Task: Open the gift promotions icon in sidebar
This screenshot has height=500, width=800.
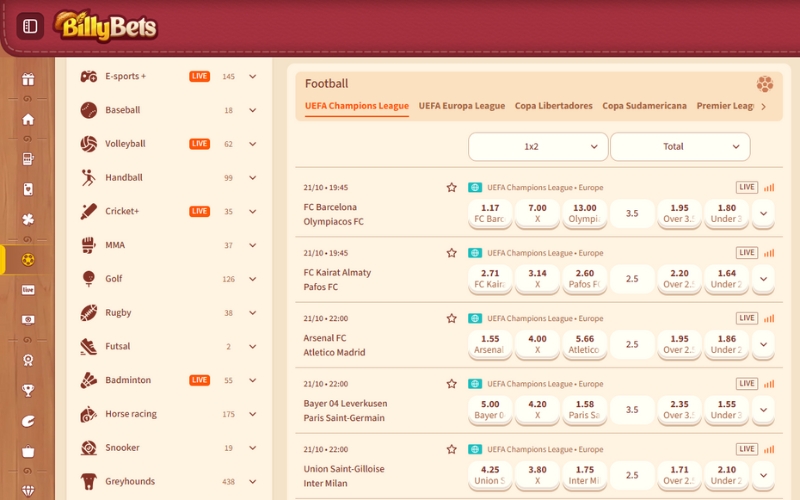Action: pyautogui.click(x=28, y=79)
